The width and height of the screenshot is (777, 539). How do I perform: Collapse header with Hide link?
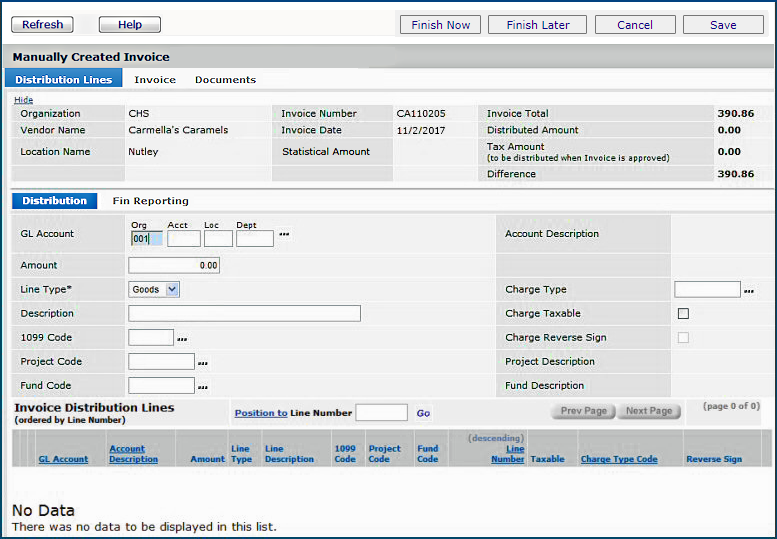[x=23, y=100]
